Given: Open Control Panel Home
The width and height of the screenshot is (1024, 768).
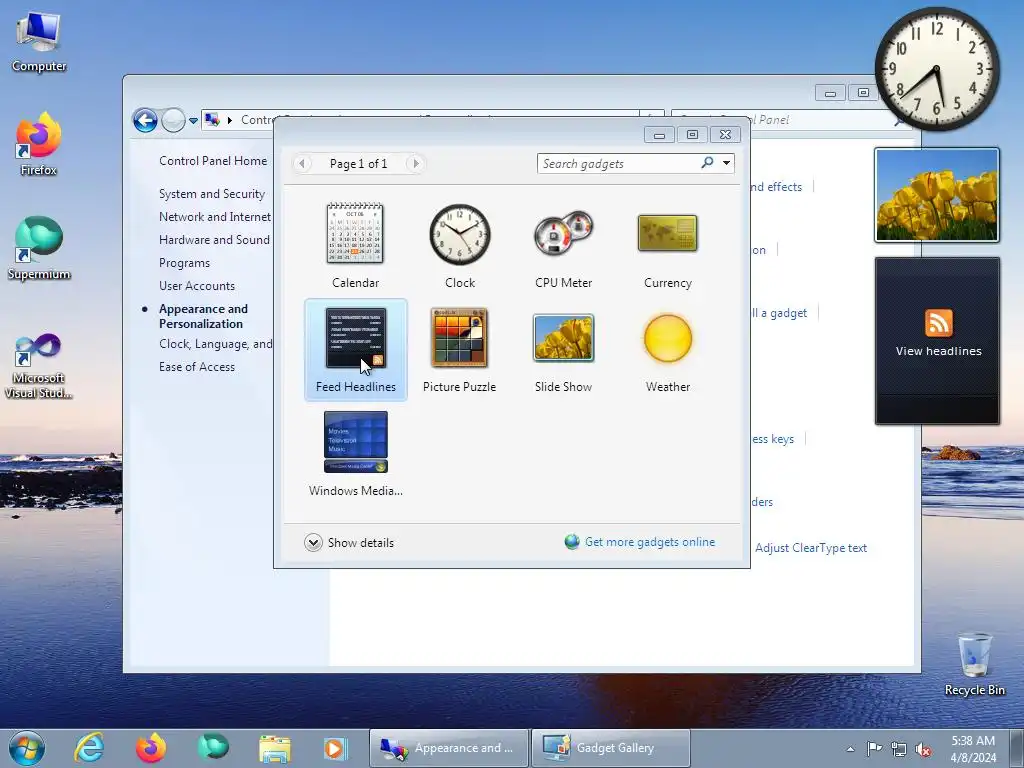Looking at the screenshot, I should (213, 161).
